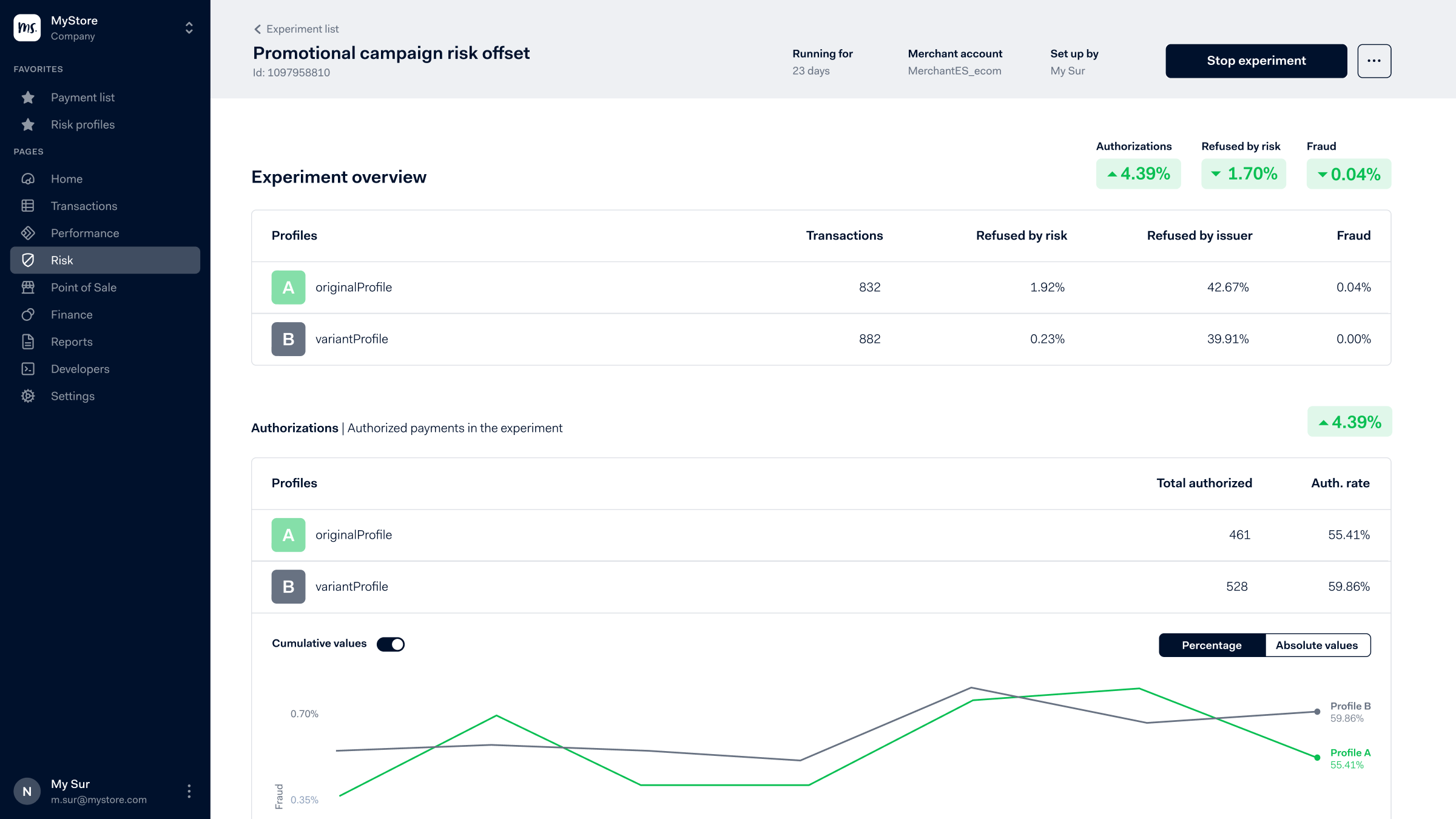1456x819 pixels.
Task: Click the Developers terminal icon
Action: (28, 369)
